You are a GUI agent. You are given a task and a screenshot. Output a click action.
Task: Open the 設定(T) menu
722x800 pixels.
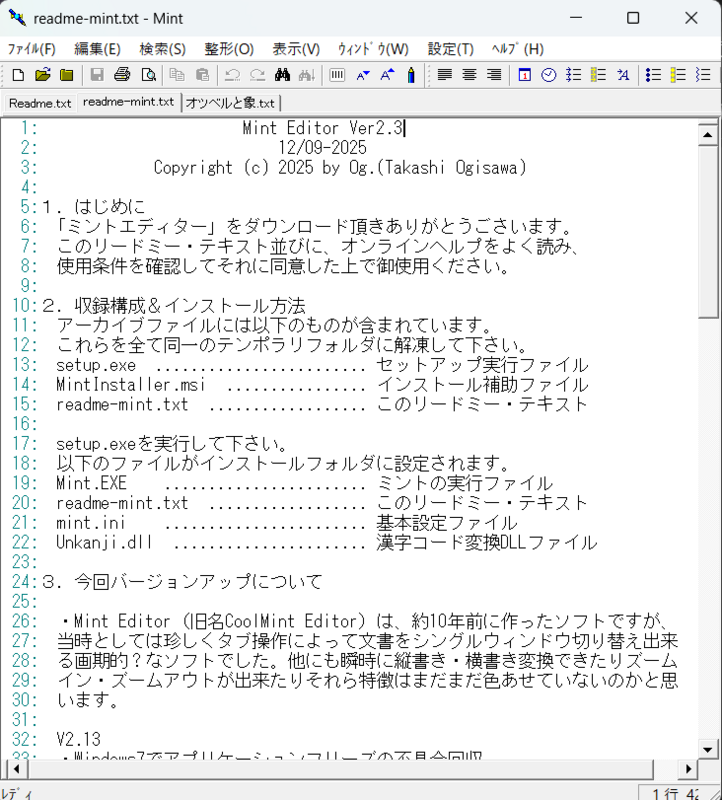click(x=450, y=49)
